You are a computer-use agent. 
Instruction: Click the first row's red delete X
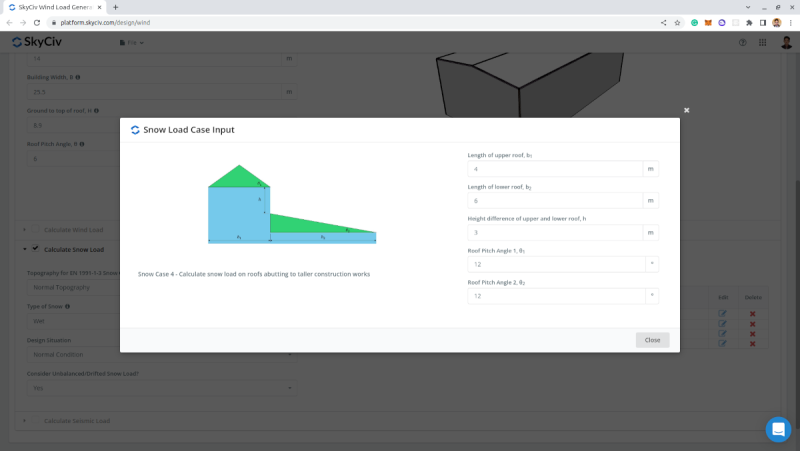pyautogui.click(x=753, y=314)
